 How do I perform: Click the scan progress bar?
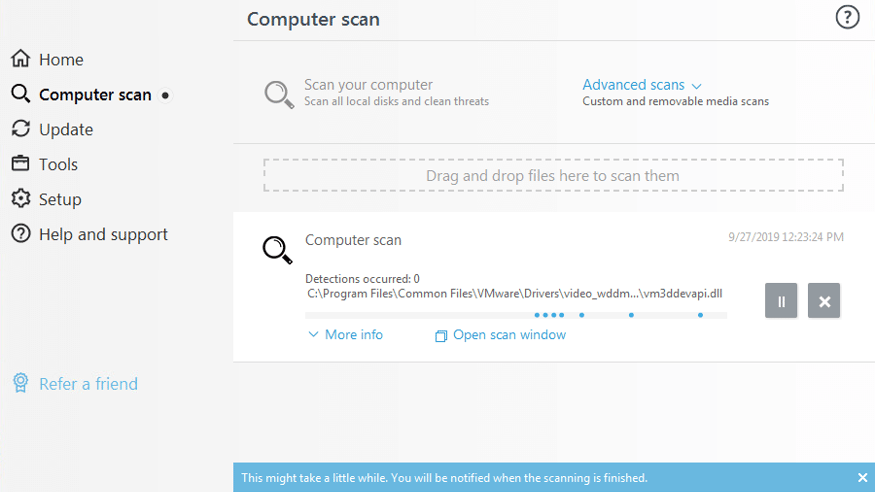tap(515, 315)
